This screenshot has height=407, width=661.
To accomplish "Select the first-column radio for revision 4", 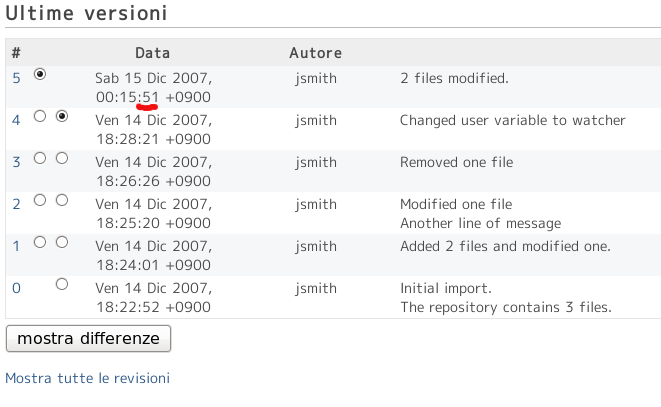I will coord(40,116).
